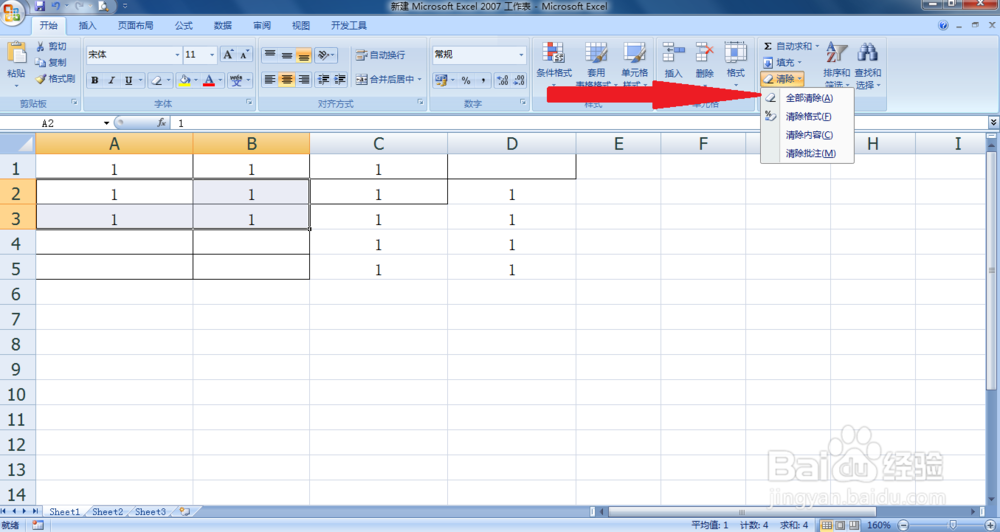Select column C header

(x=378, y=144)
